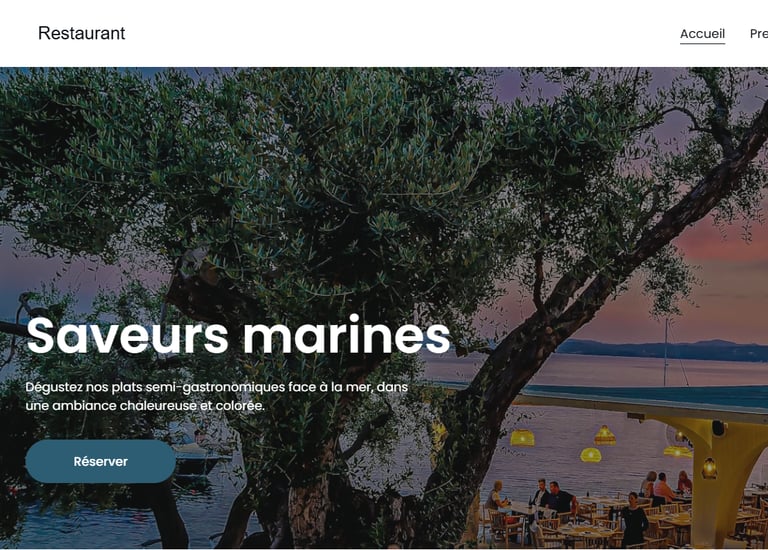Open the partially visible Pre… menu item
This screenshot has height=550, width=768.
pos(759,34)
